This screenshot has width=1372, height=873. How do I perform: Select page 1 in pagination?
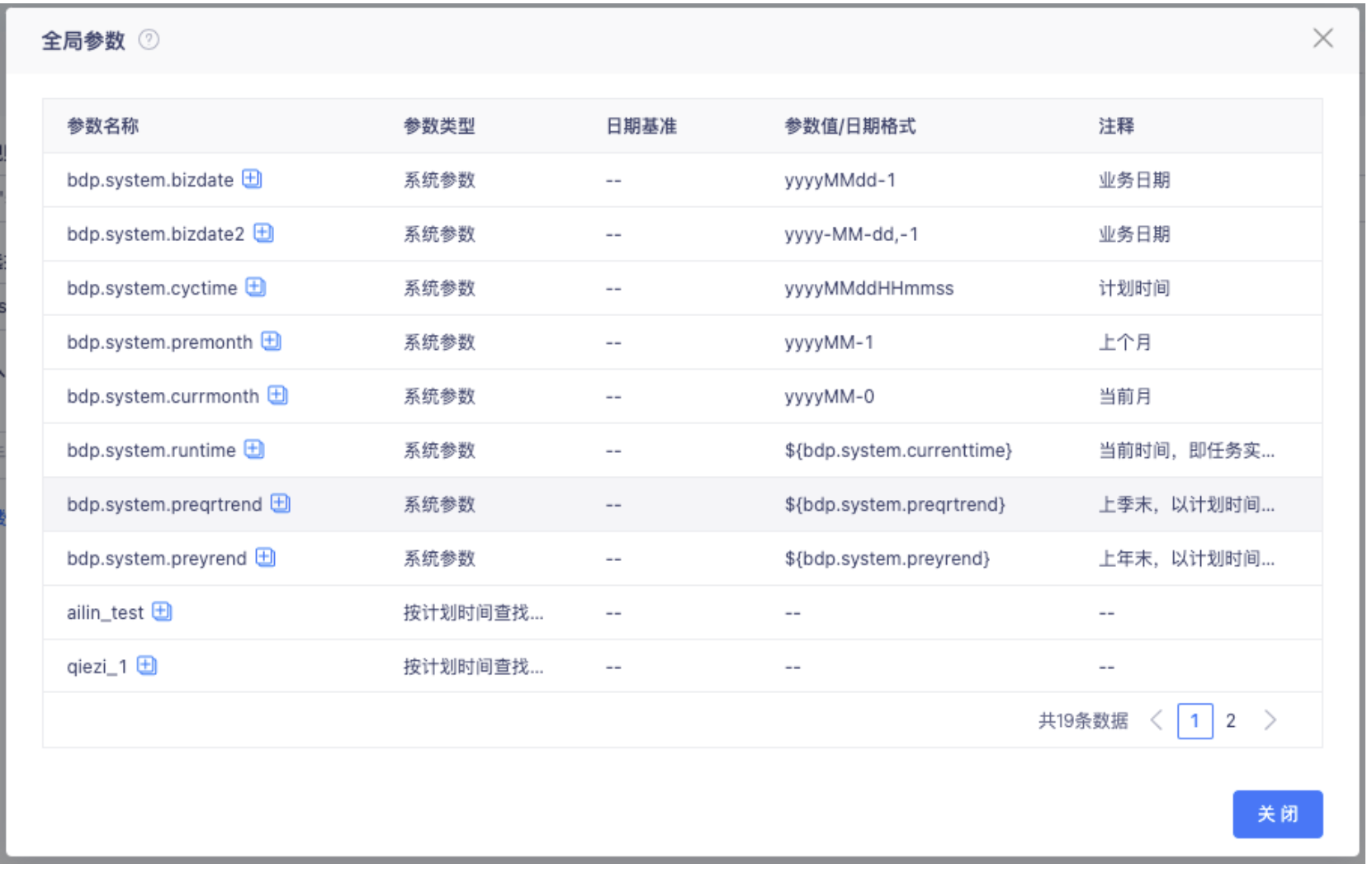pos(1195,721)
